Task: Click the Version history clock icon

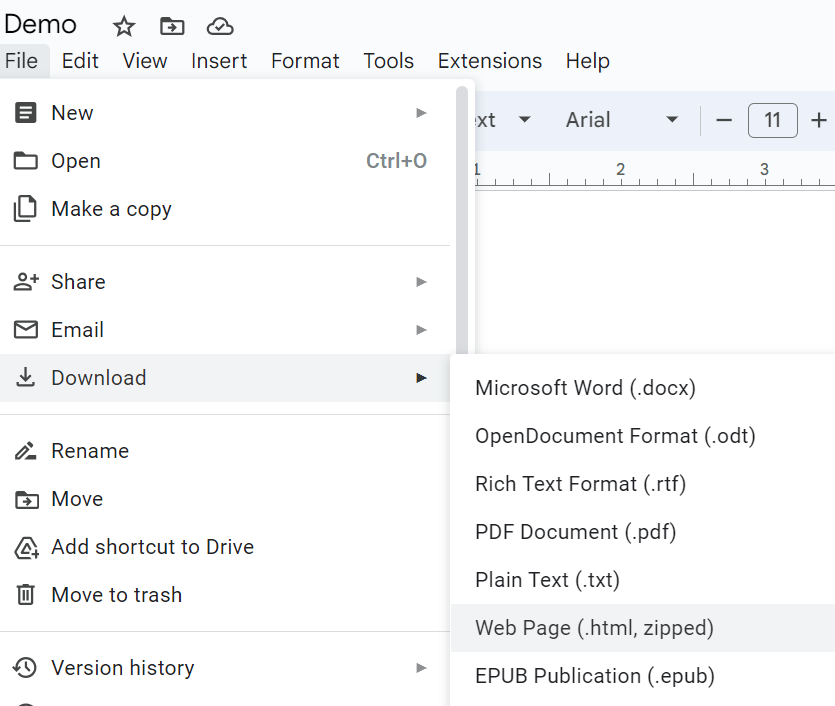Action: pos(25,668)
